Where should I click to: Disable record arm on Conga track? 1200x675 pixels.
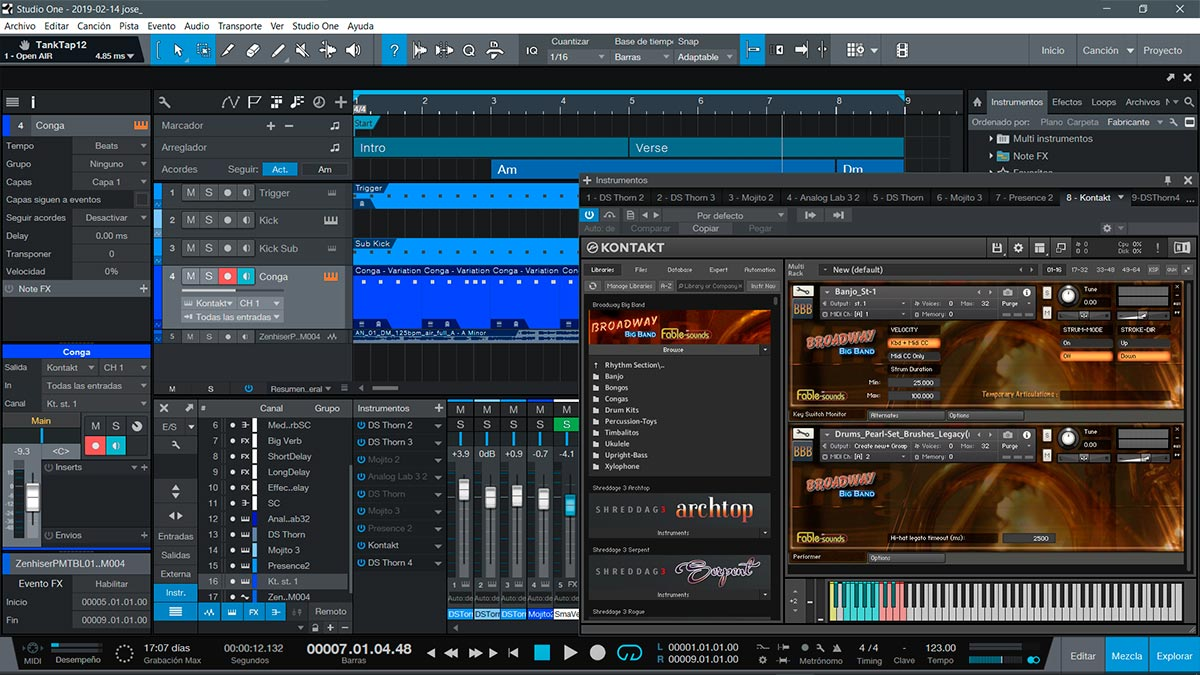(x=228, y=276)
